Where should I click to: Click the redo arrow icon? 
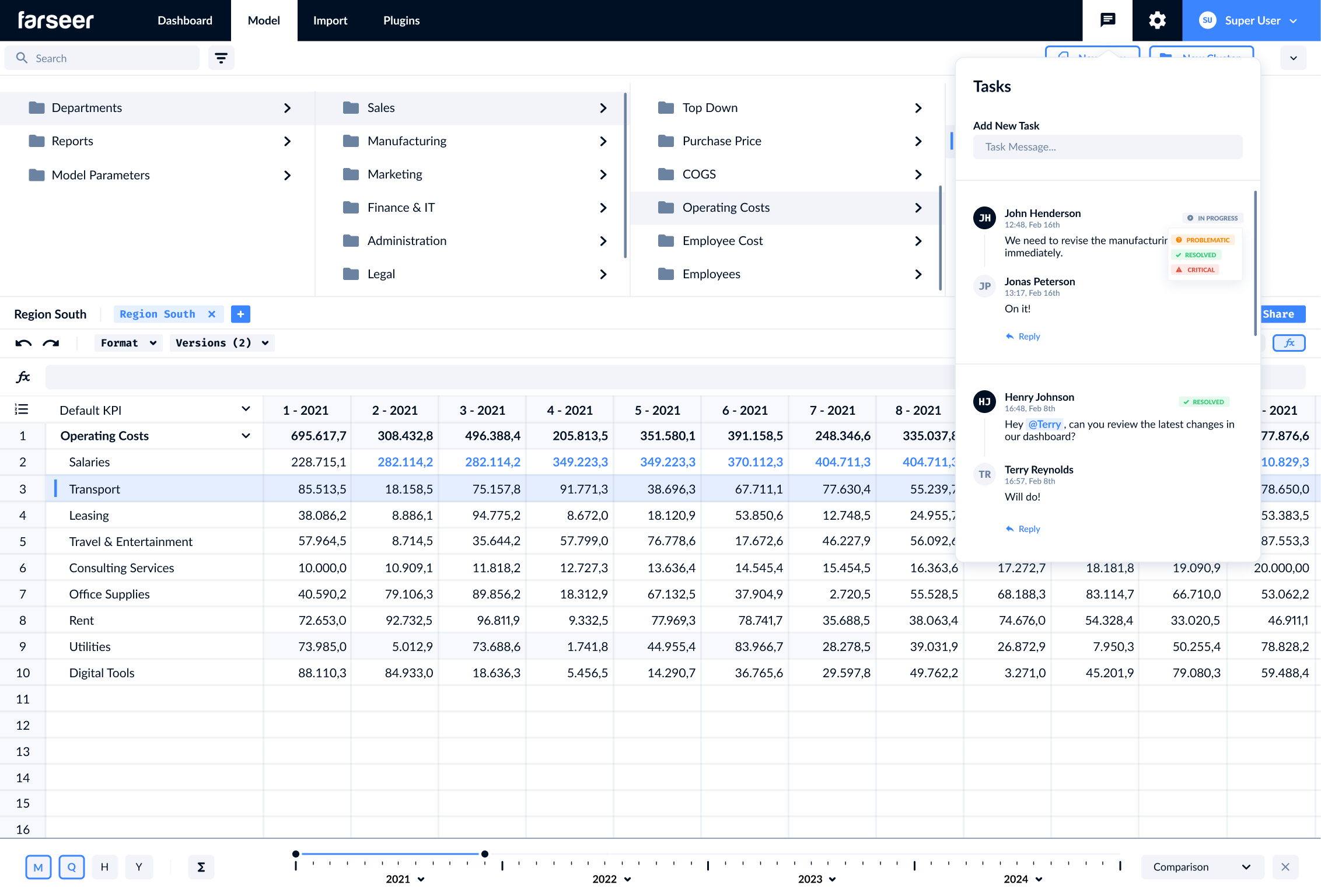pyautogui.click(x=51, y=343)
